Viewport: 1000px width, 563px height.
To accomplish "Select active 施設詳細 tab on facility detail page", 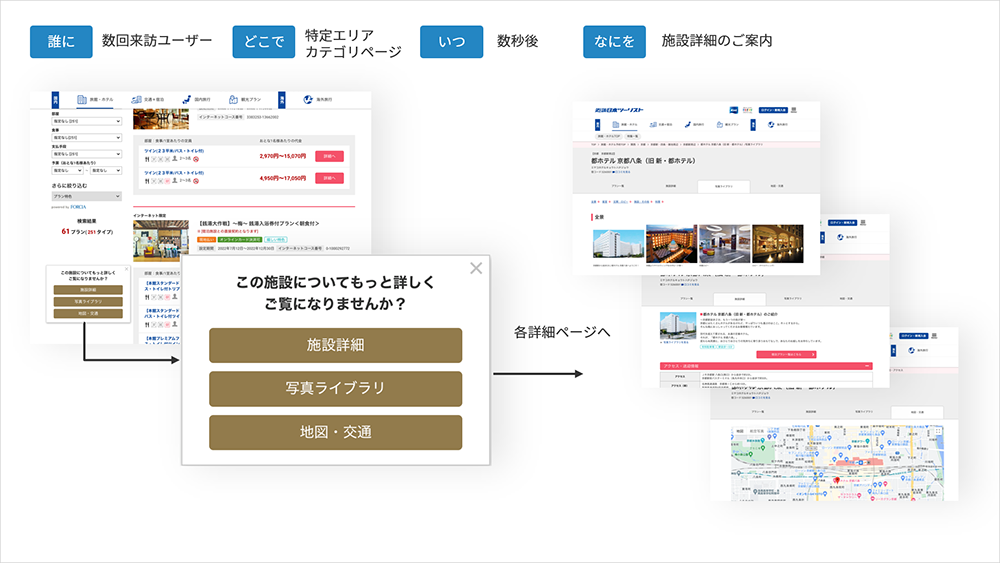I will tap(739, 298).
